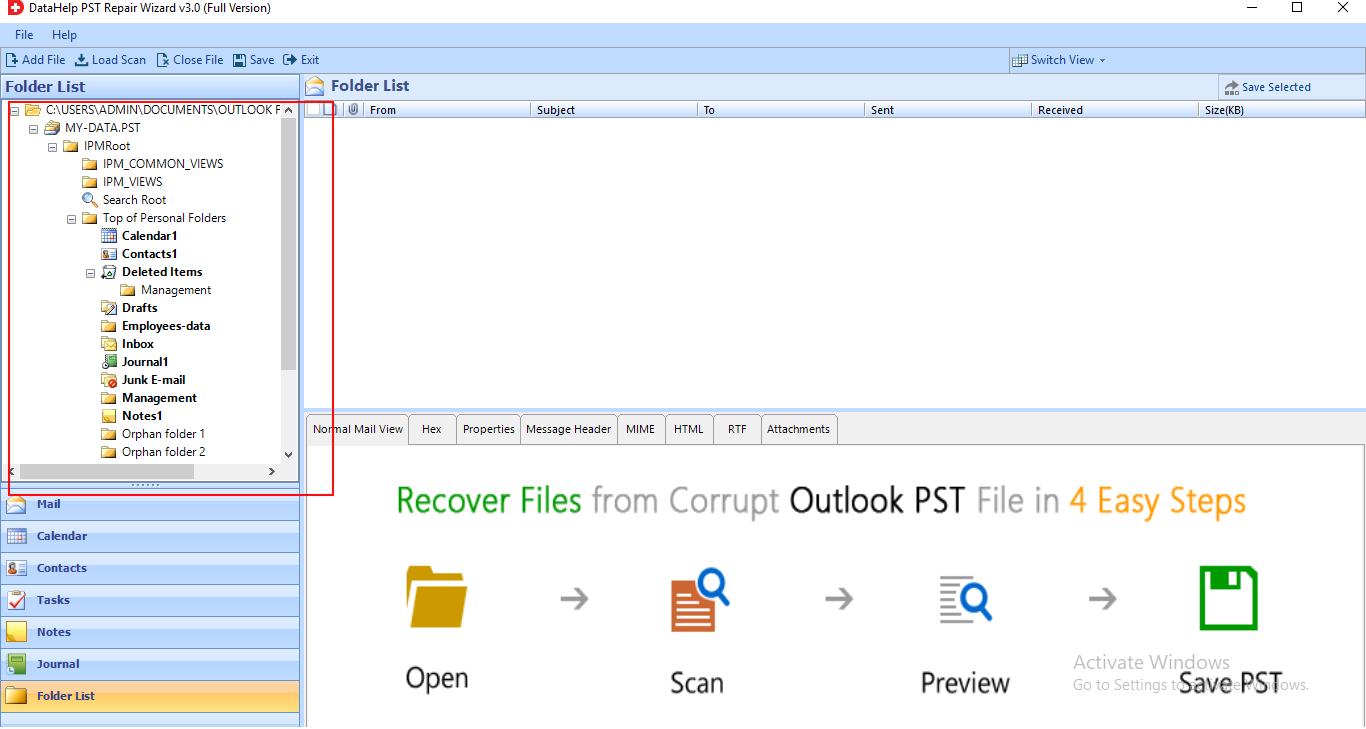1366x729 pixels.
Task: Select the IPM_COMMON_VIEWS folder
Action: pyautogui.click(x=163, y=164)
